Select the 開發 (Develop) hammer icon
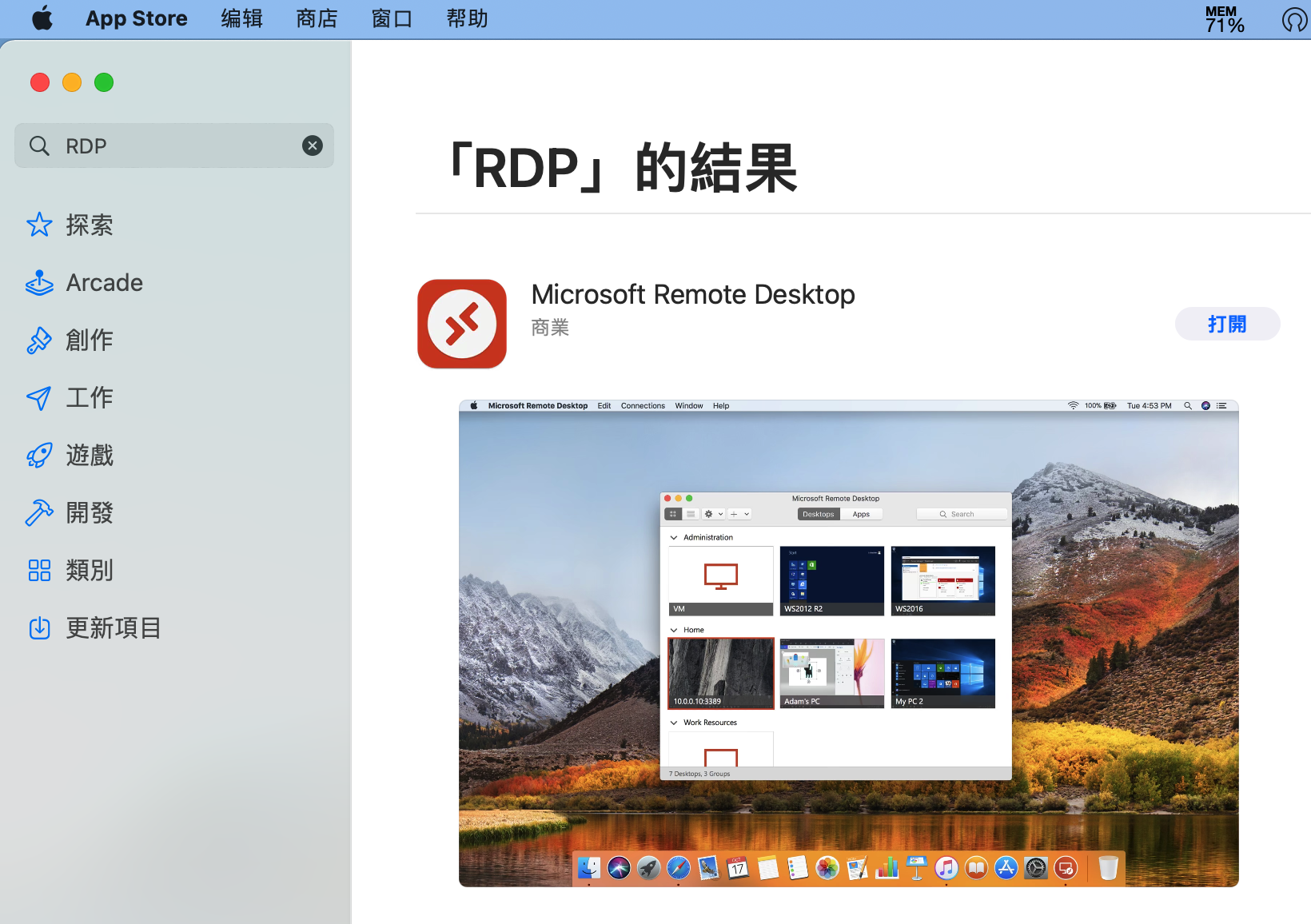 coord(39,513)
